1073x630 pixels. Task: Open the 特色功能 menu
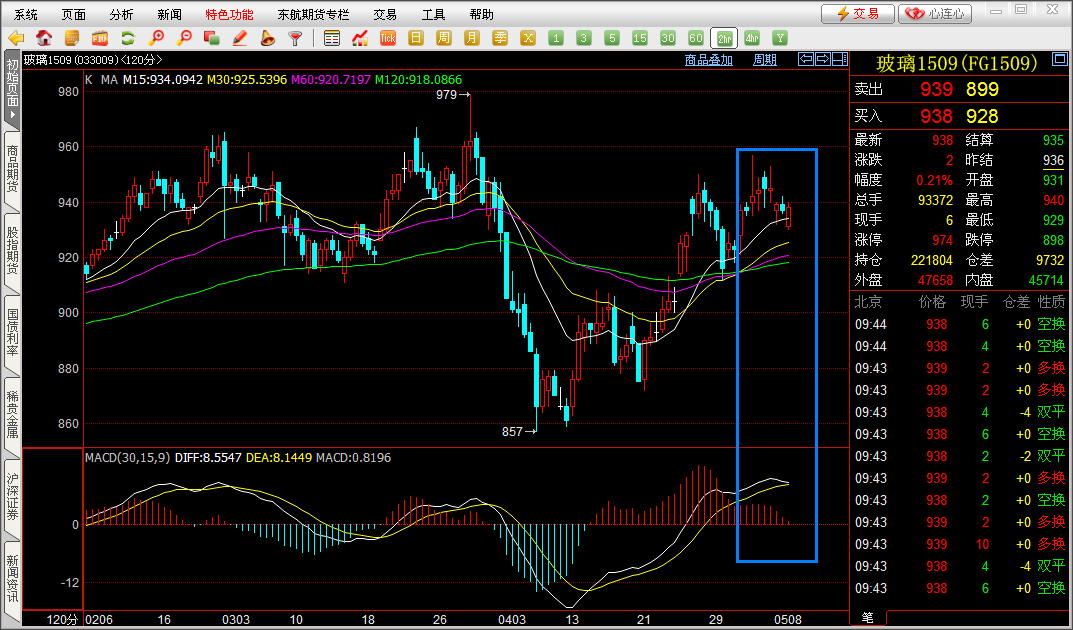click(x=229, y=14)
